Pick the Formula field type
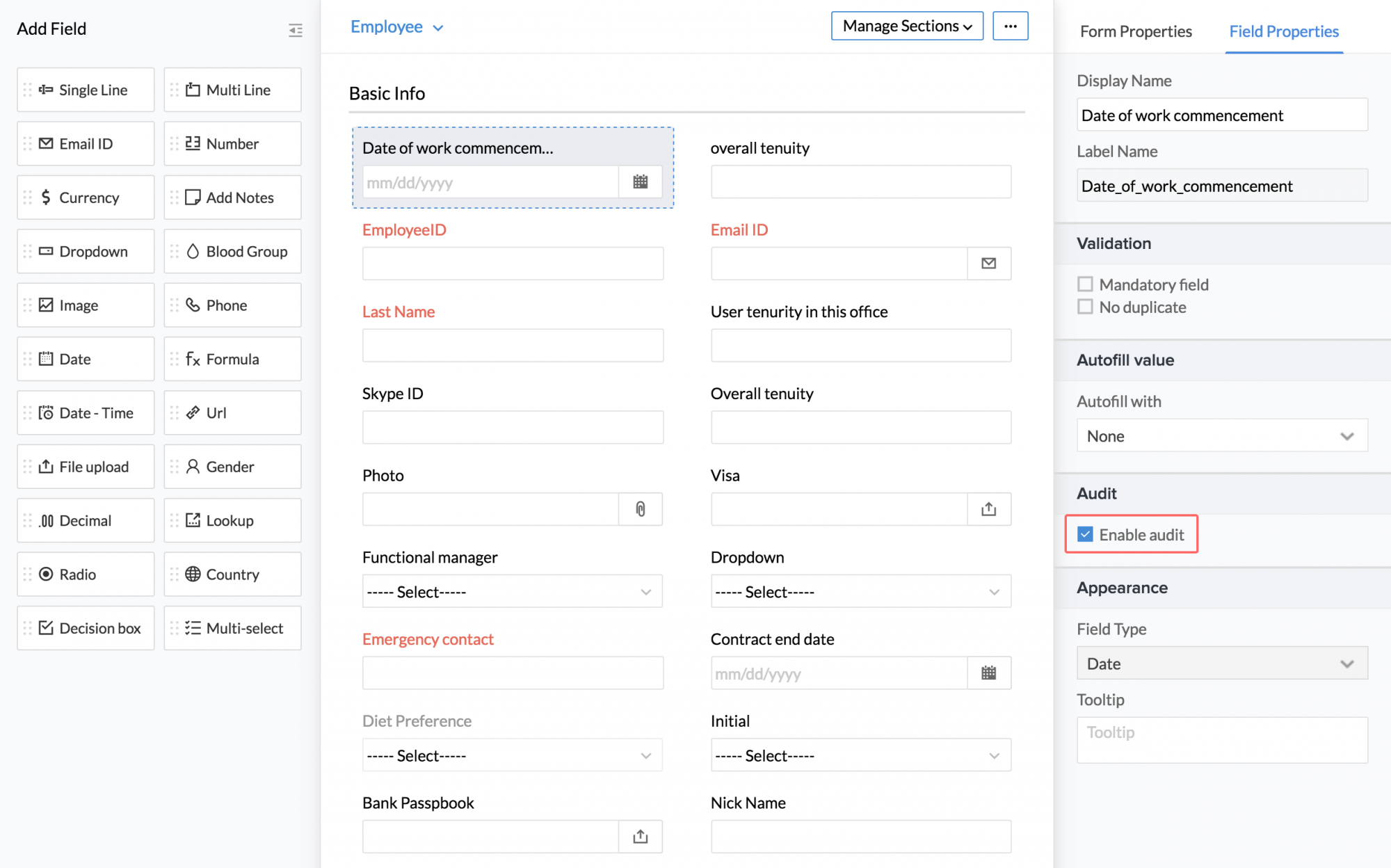Viewport: 1391px width, 868px height. click(x=233, y=359)
